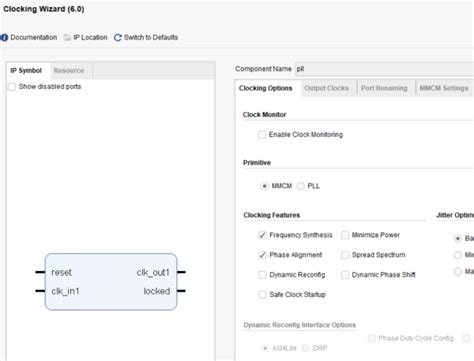Click the Component Name input field
This screenshot has width=474, height=361.
pos(384,69)
